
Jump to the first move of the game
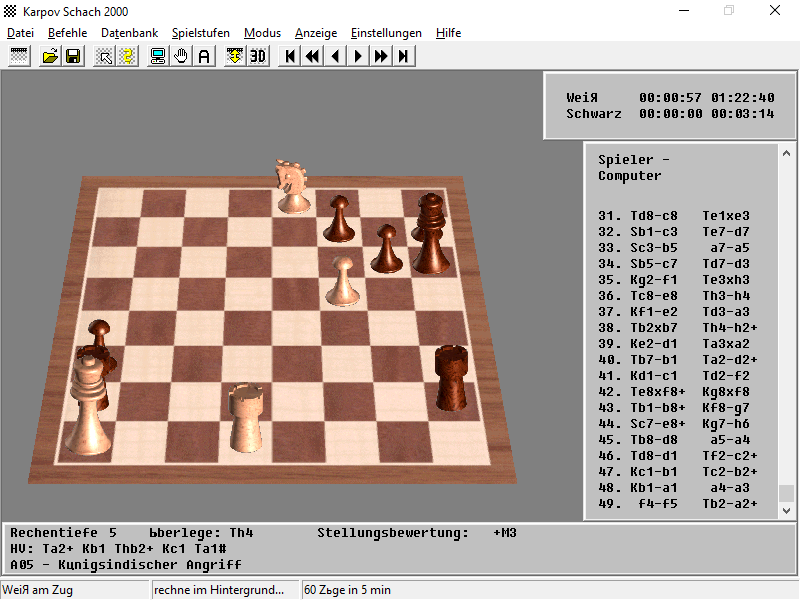click(290, 56)
